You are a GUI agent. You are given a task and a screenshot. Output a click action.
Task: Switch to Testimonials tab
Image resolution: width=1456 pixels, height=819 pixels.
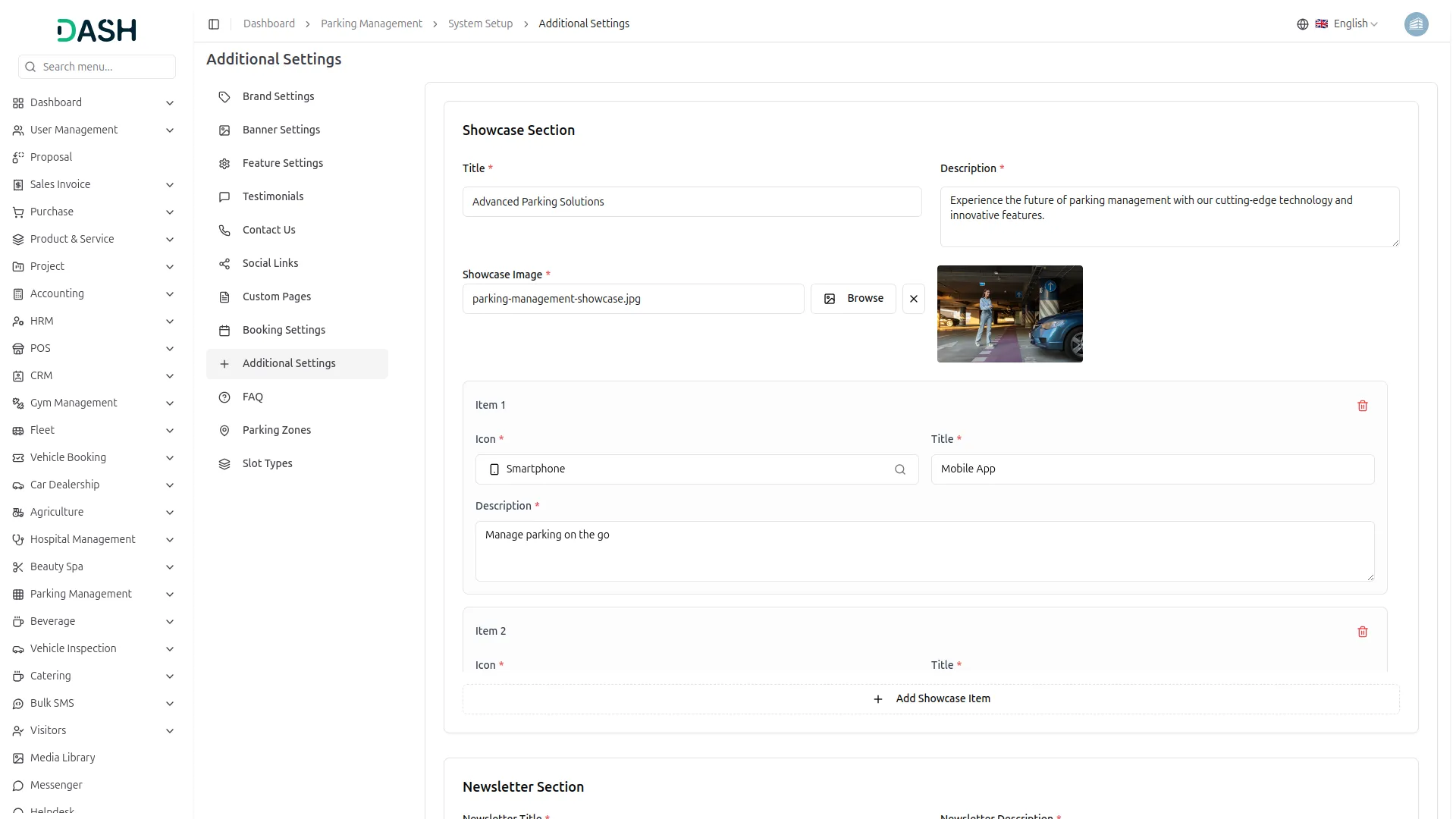point(272,196)
